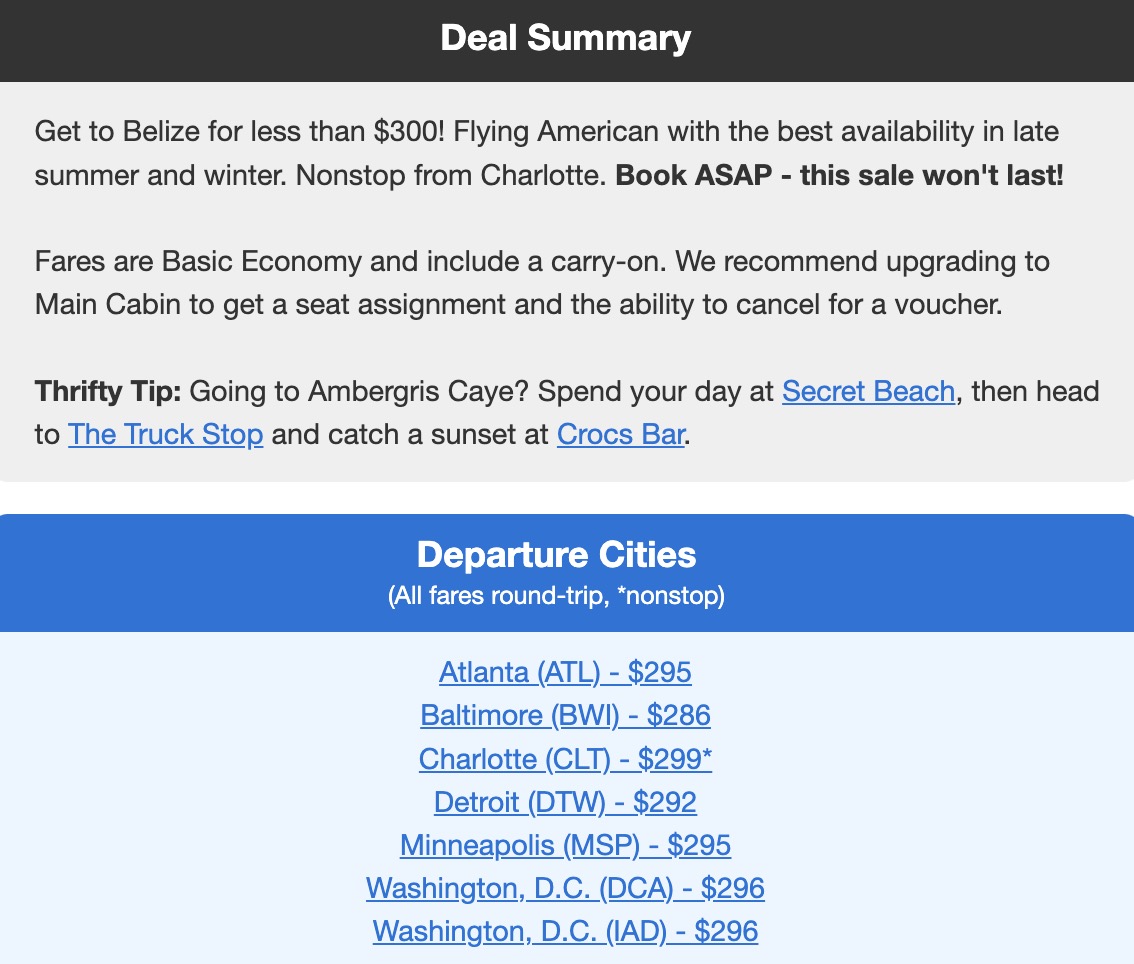This screenshot has width=1134, height=964.
Task: Open the Secret Beach link
Action: pos(868,391)
